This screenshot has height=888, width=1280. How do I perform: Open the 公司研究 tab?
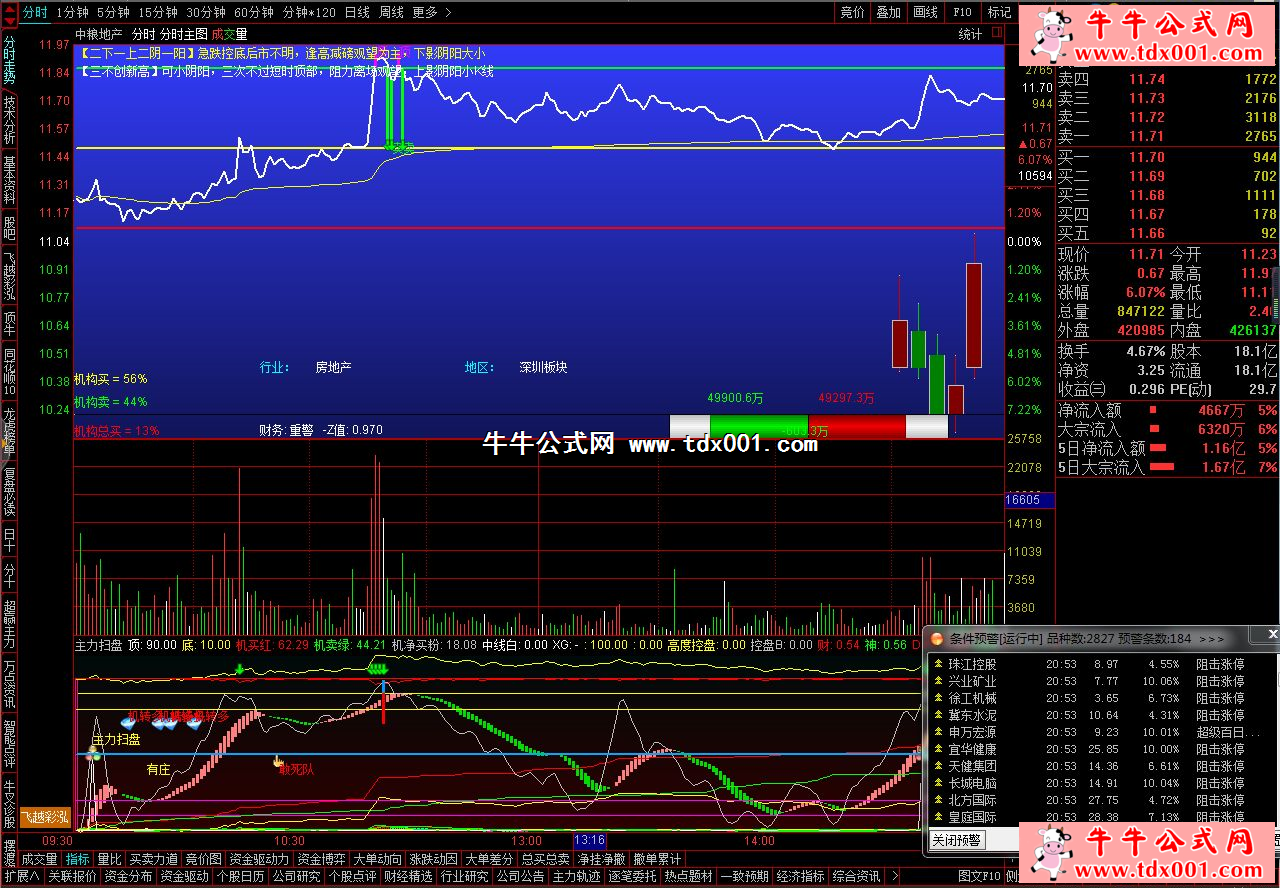tap(297, 877)
